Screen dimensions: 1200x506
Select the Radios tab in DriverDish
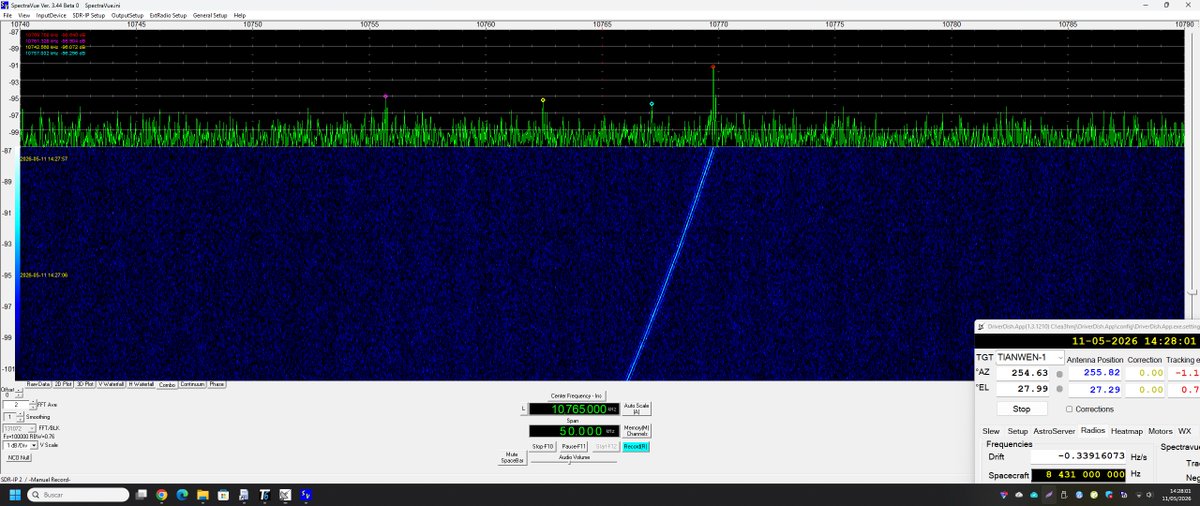pos(1093,430)
